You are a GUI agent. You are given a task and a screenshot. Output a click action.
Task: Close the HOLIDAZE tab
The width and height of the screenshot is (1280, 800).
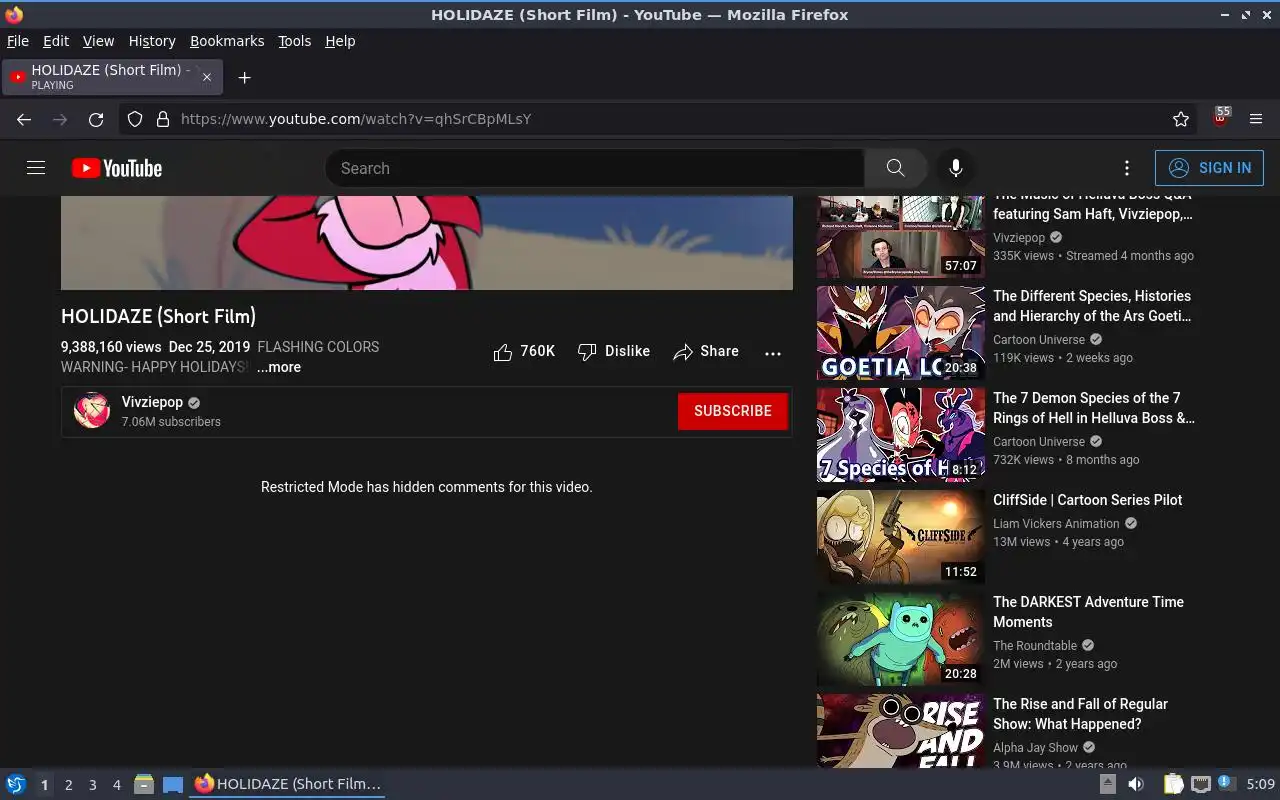coord(207,77)
